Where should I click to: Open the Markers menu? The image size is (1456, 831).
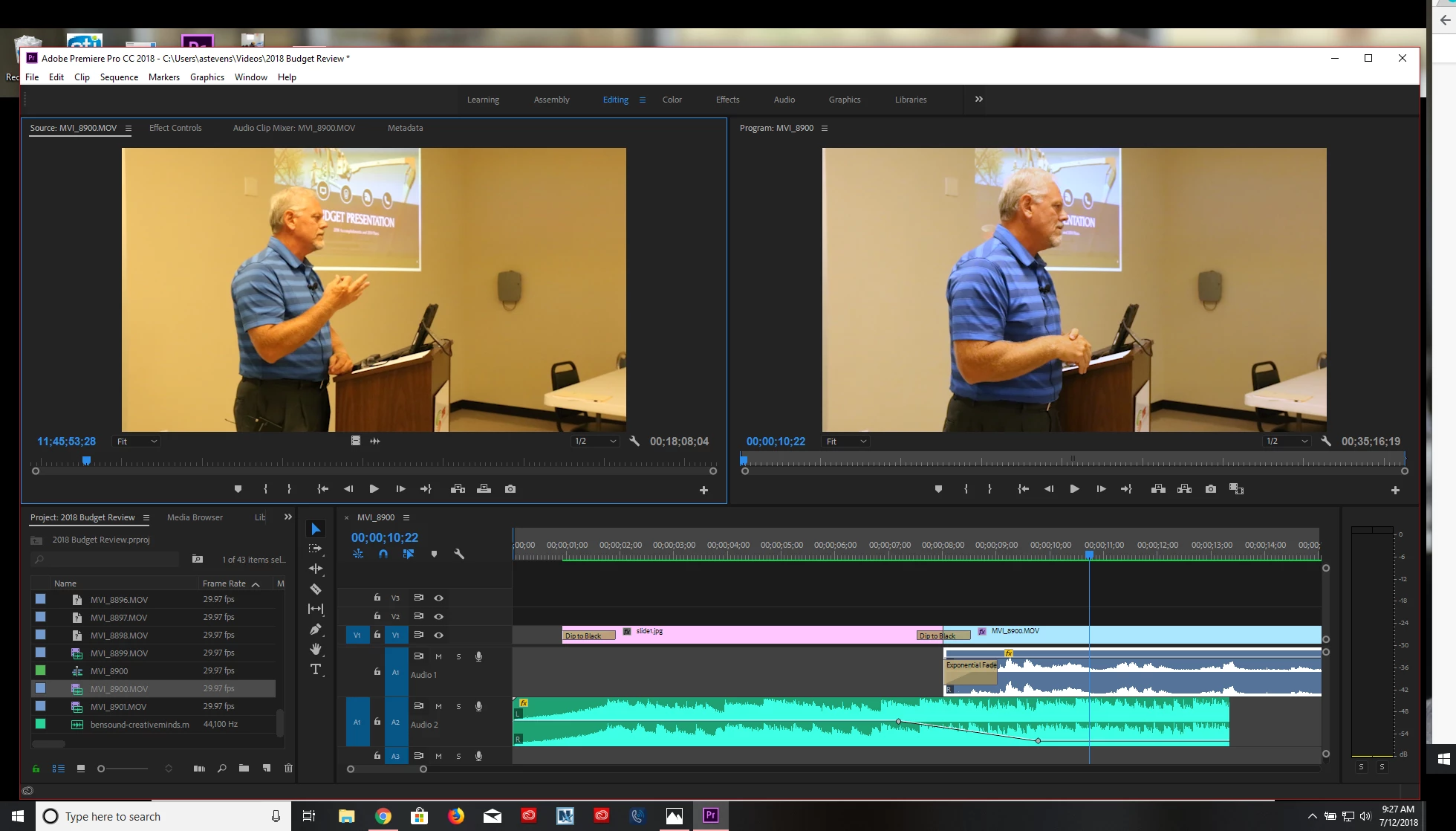point(164,77)
